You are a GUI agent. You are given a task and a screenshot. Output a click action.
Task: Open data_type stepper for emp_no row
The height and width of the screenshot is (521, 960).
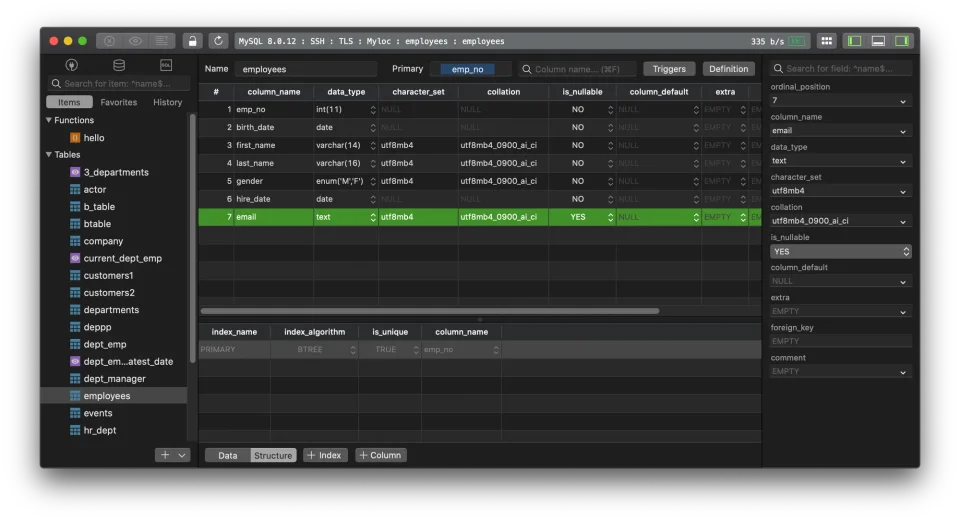[373, 110]
